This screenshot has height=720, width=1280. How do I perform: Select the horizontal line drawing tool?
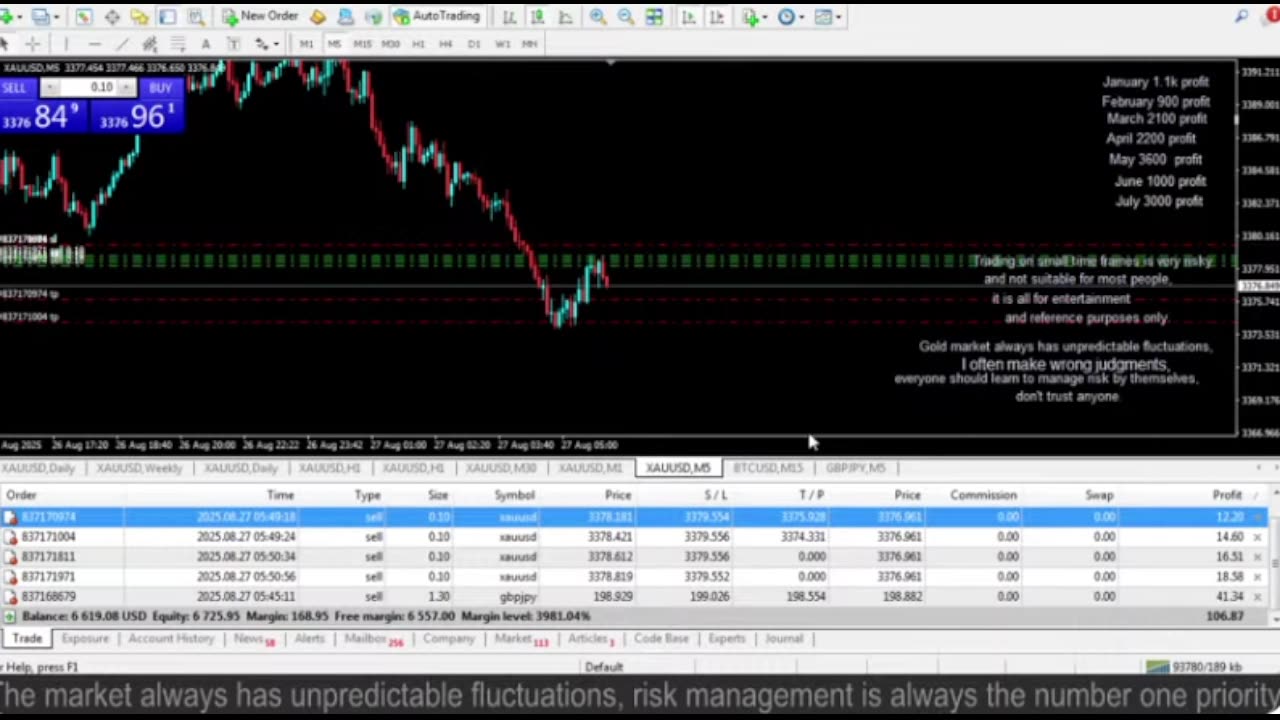94,44
